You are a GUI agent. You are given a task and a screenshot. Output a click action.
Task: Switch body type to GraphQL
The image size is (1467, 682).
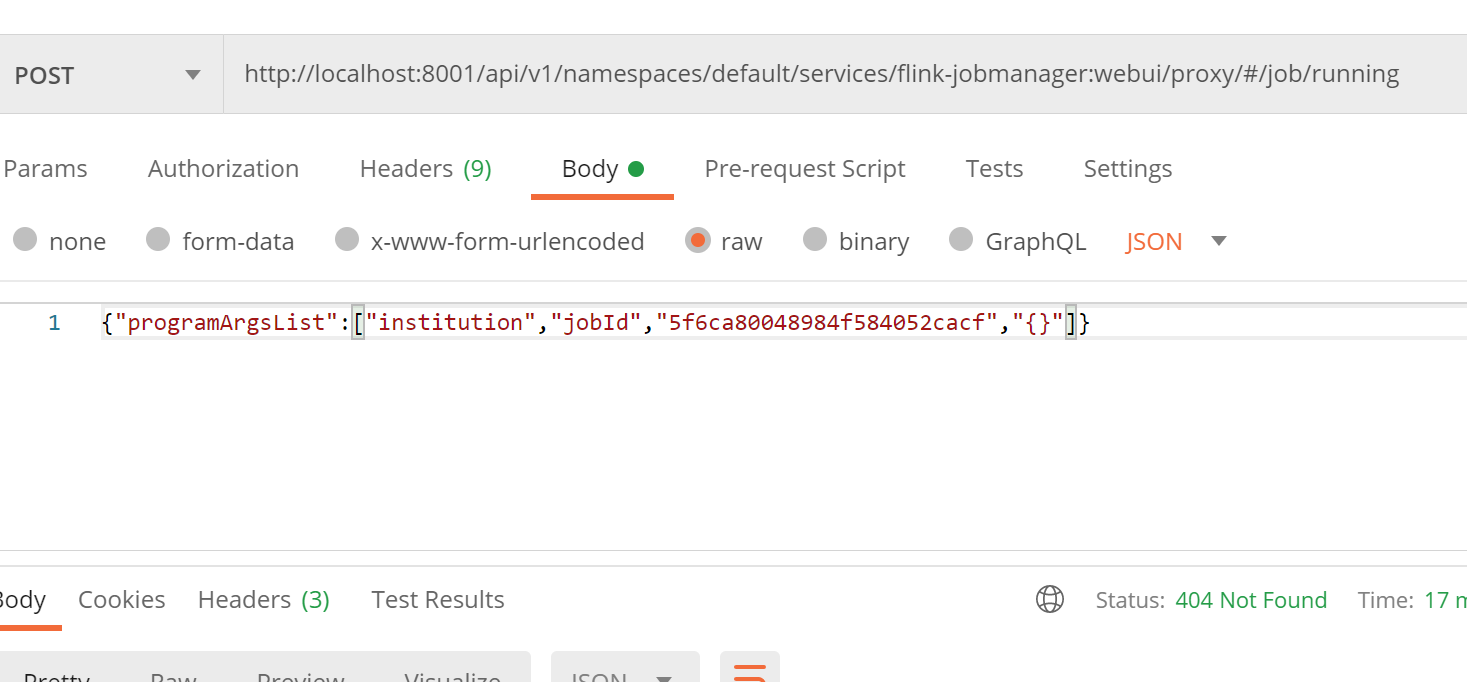[x=961, y=240]
